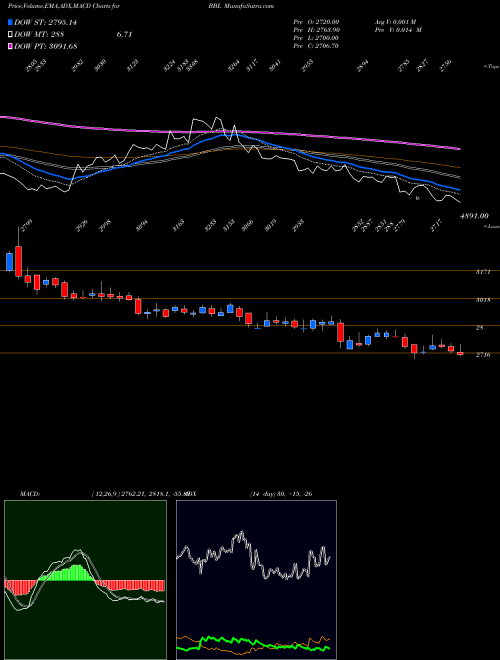Click the 'Pre O: 2720.00' open value
Image resolution: width=500 pixels, height=660 pixels.
[x=316, y=21]
